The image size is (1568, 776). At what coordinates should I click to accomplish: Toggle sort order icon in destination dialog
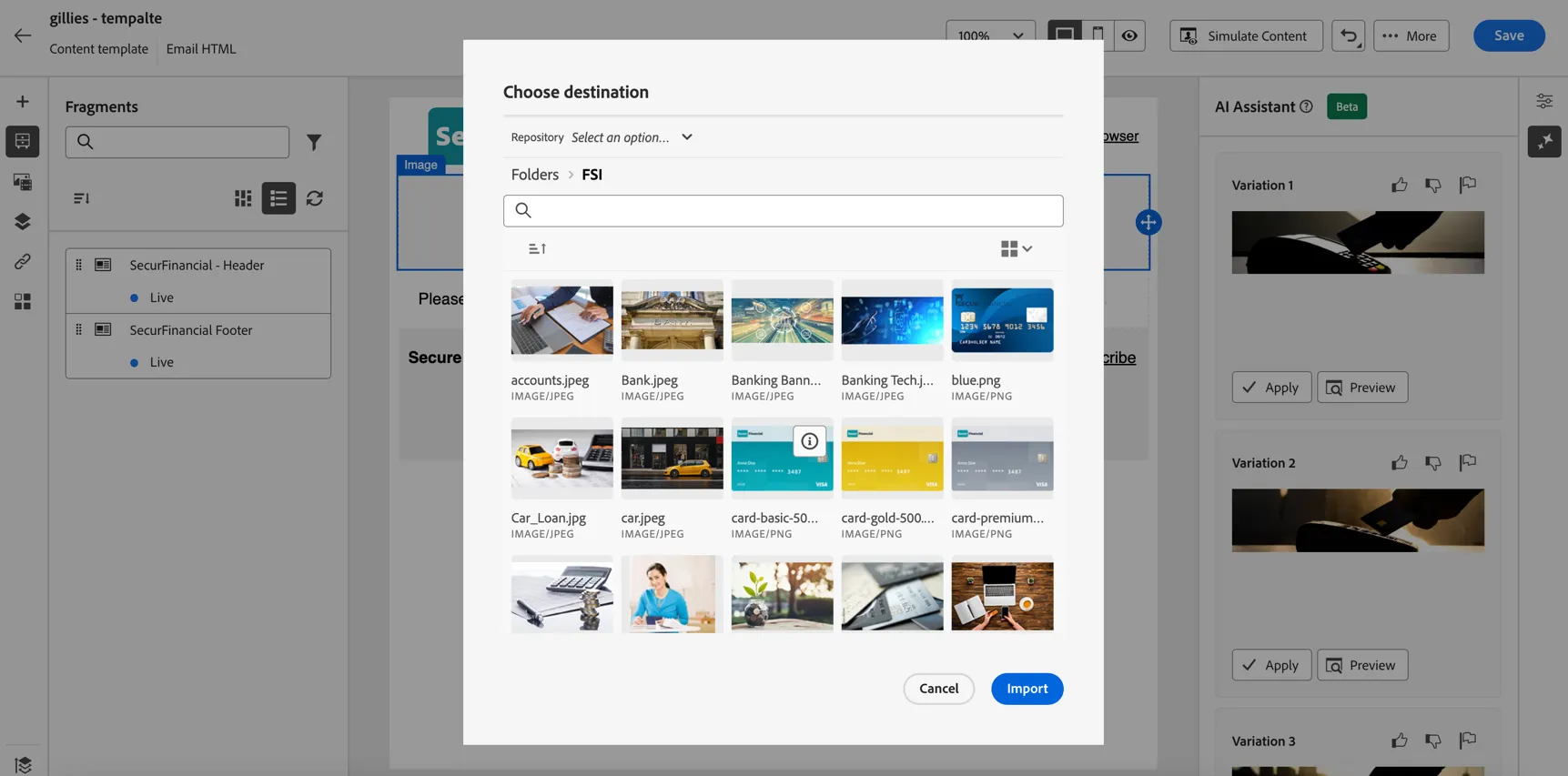coord(537,248)
